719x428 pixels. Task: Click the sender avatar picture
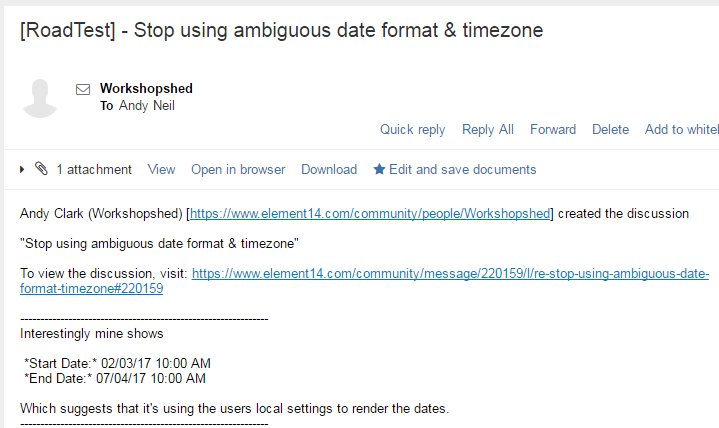pos(40,96)
